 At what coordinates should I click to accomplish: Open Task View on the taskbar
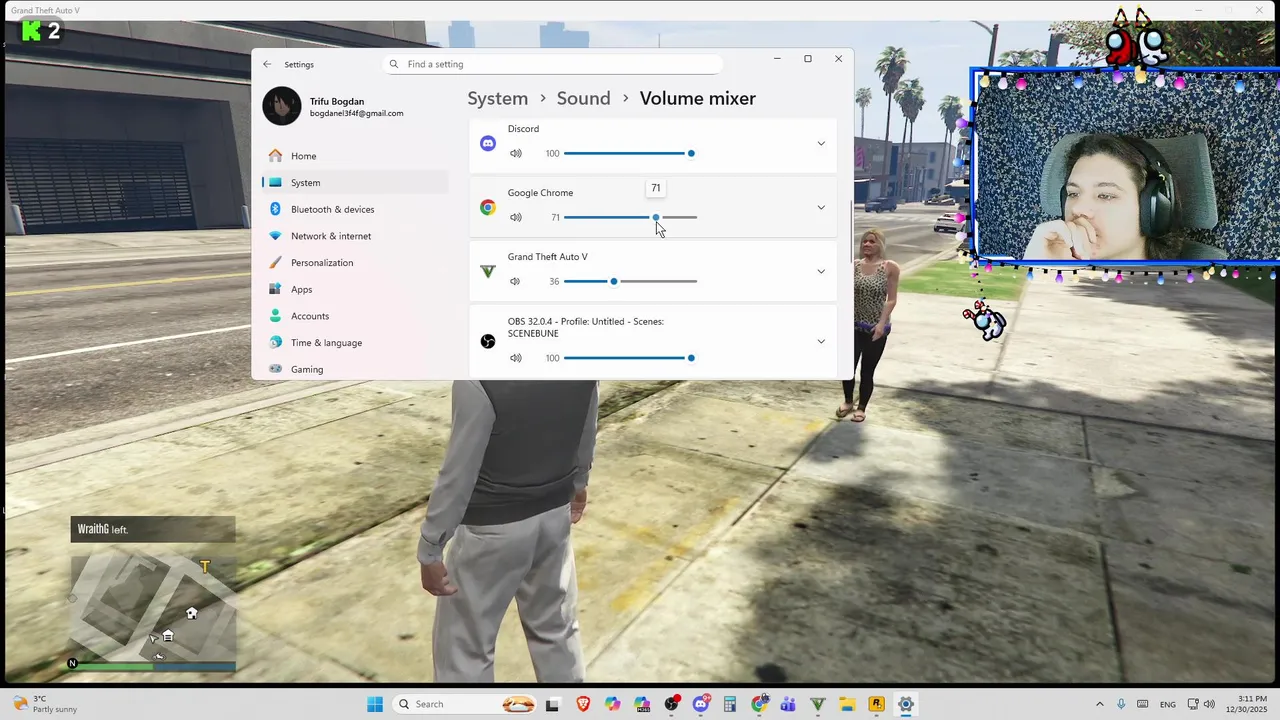tap(552, 704)
